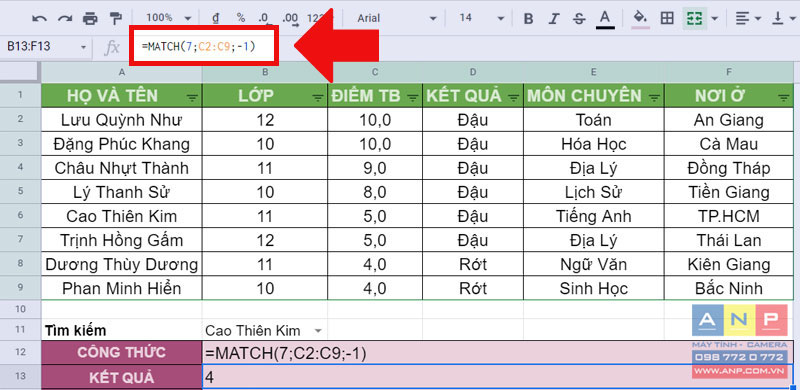Select column E header
The height and width of the screenshot is (390, 800).
[594, 73]
